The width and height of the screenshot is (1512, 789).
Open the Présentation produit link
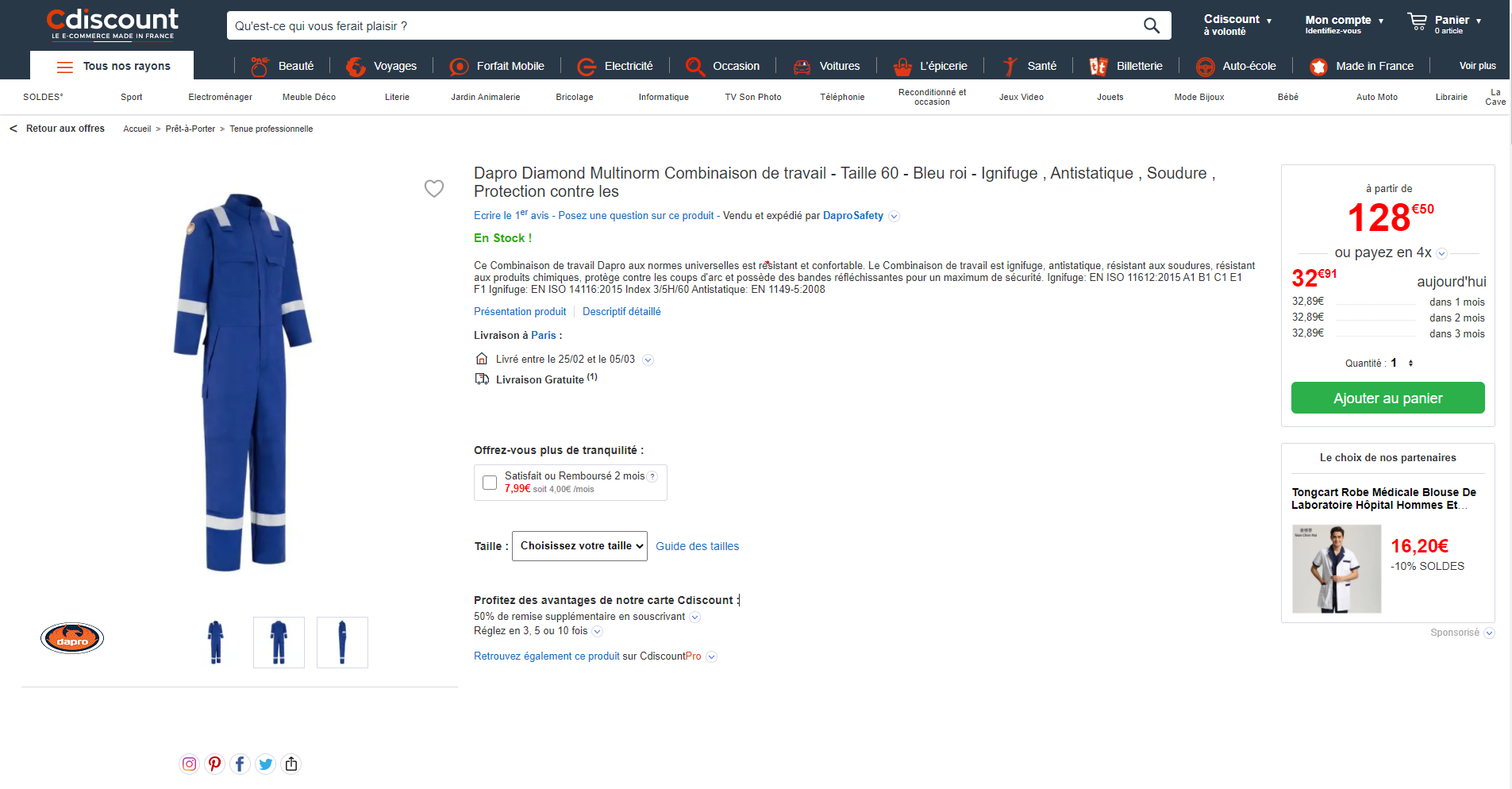[520, 311]
